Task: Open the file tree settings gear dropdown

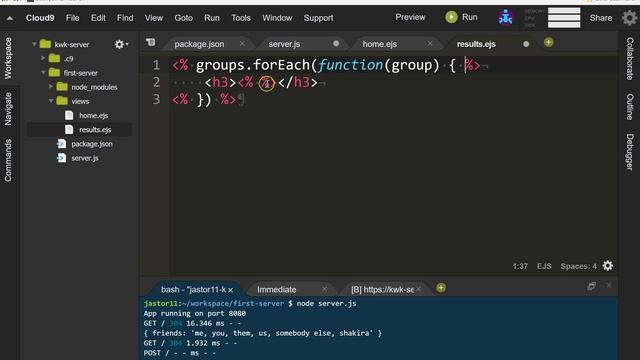Action: (x=121, y=44)
